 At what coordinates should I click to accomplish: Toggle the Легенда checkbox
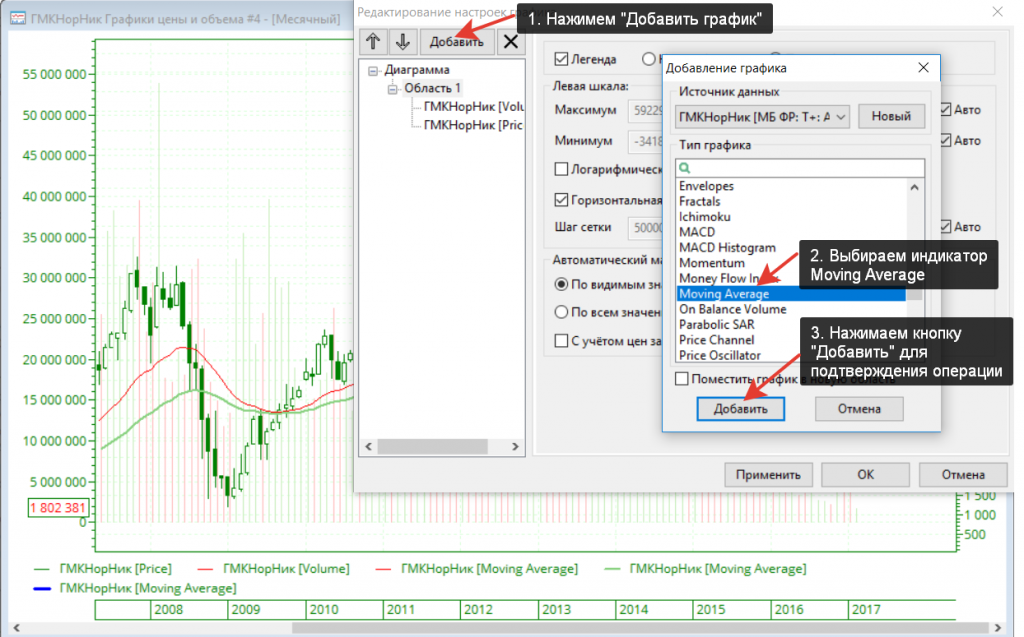561,59
